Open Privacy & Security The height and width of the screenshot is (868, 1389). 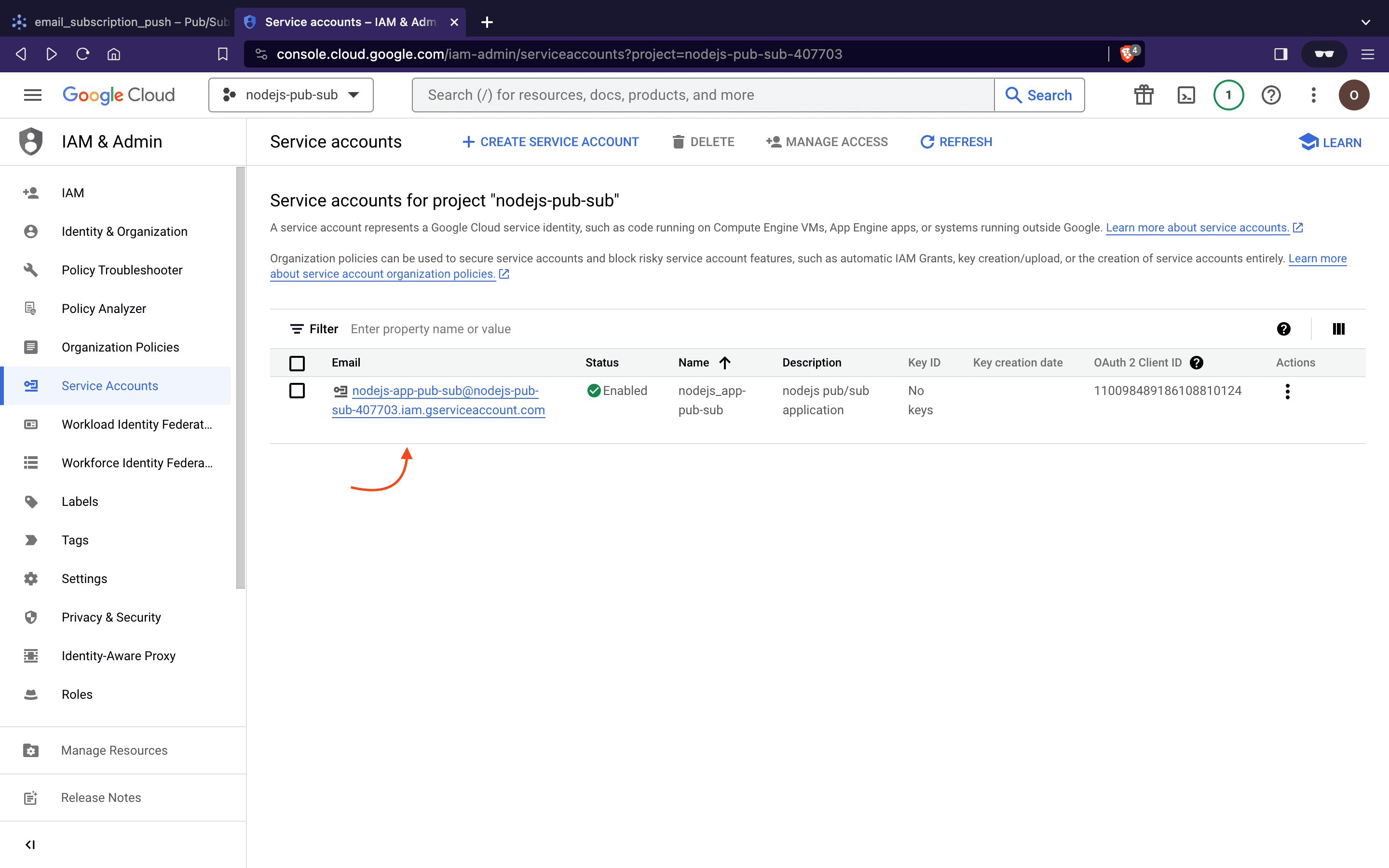[x=115, y=617]
